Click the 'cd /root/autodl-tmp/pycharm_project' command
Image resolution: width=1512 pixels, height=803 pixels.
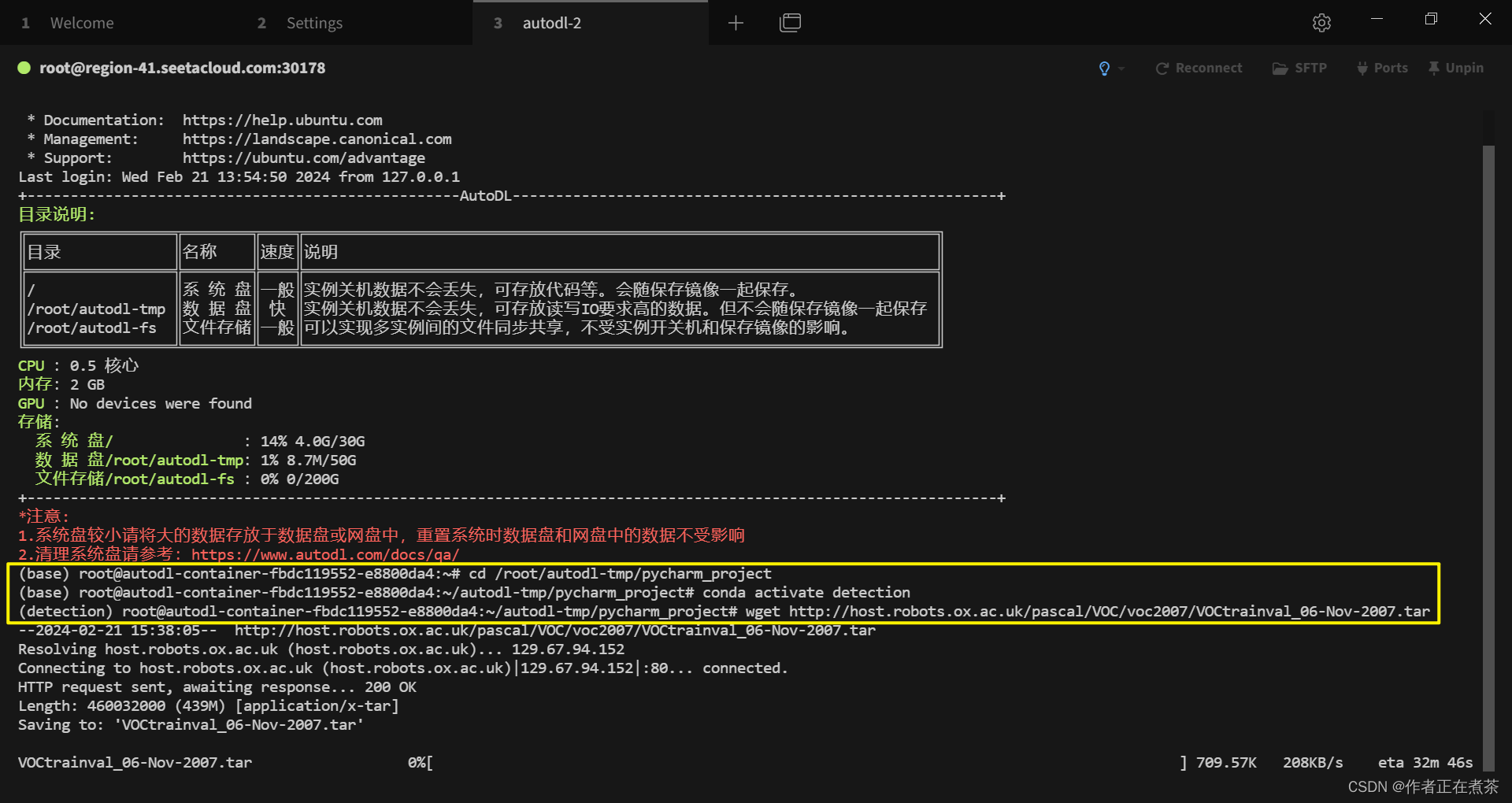pyautogui.click(x=620, y=573)
